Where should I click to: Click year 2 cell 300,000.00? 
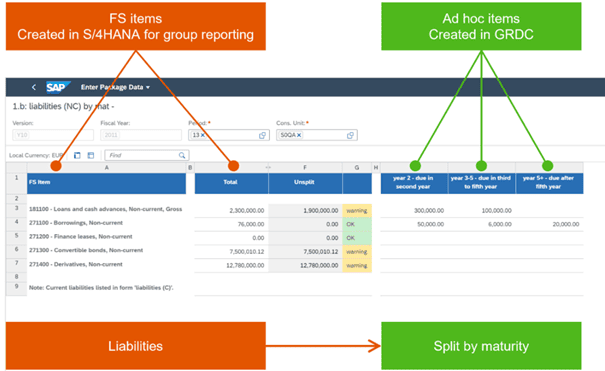[x=414, y=211]
